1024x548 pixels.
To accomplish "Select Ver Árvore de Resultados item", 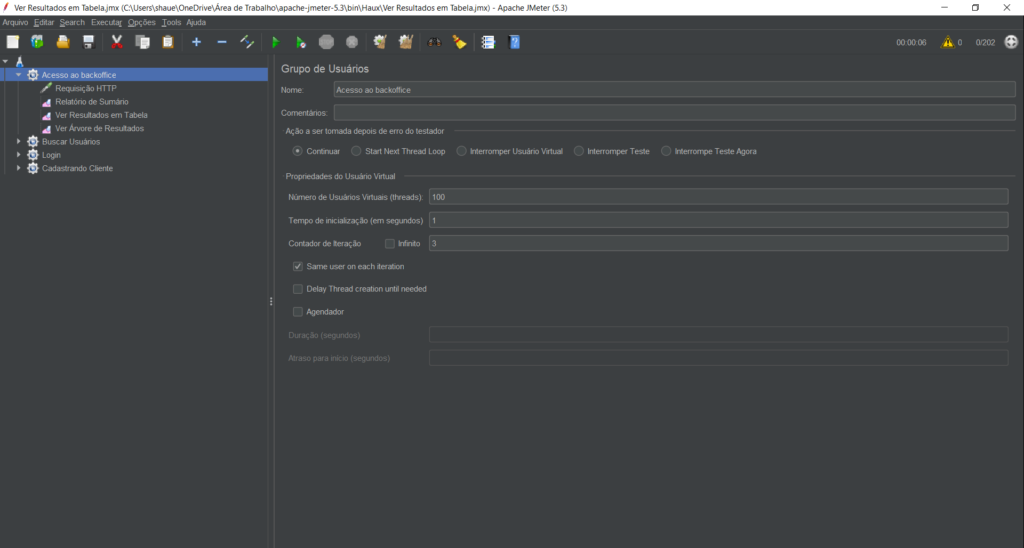I will click(99, 129).
